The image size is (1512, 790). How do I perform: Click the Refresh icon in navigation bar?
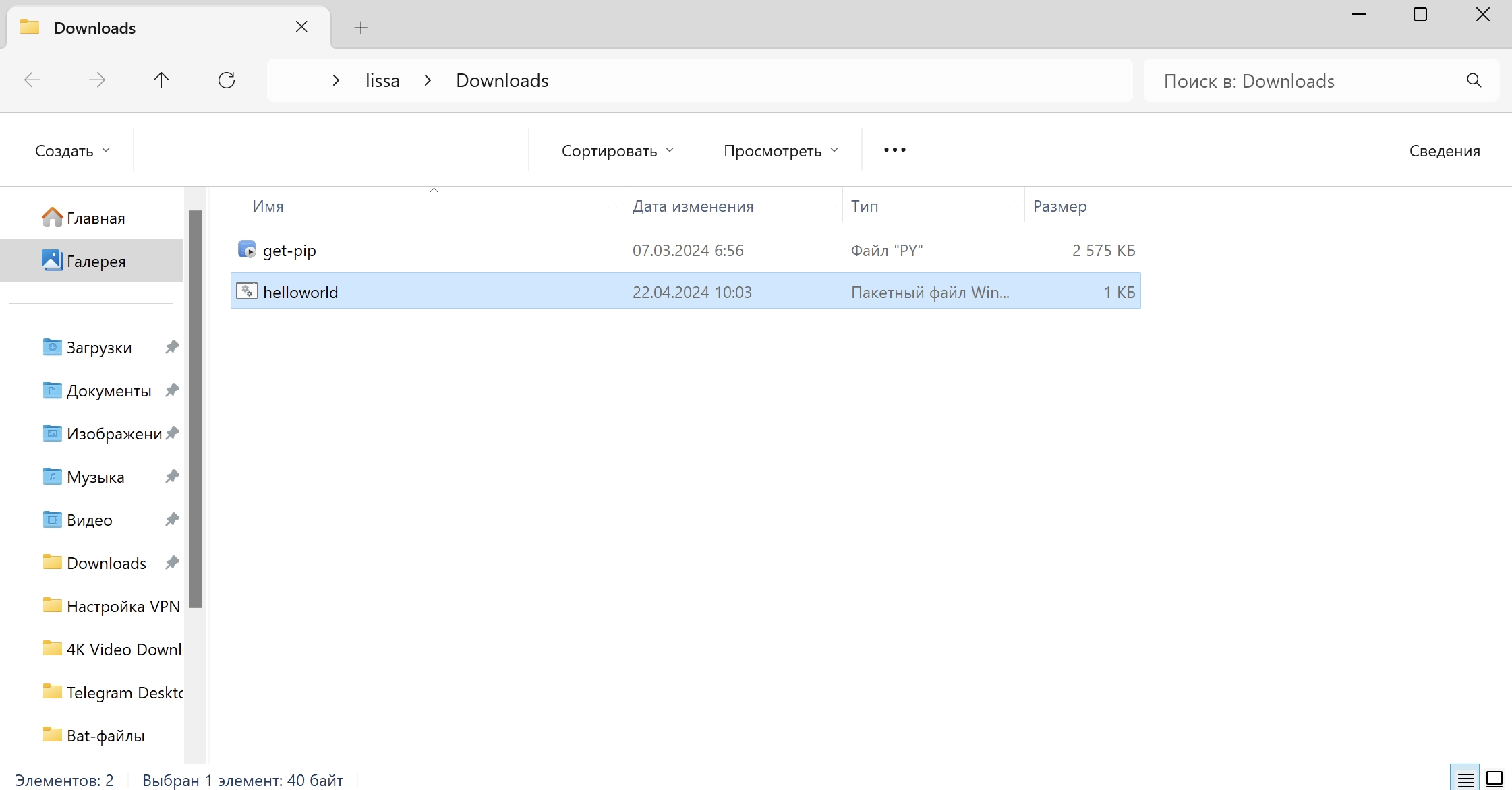pos(227,81)
